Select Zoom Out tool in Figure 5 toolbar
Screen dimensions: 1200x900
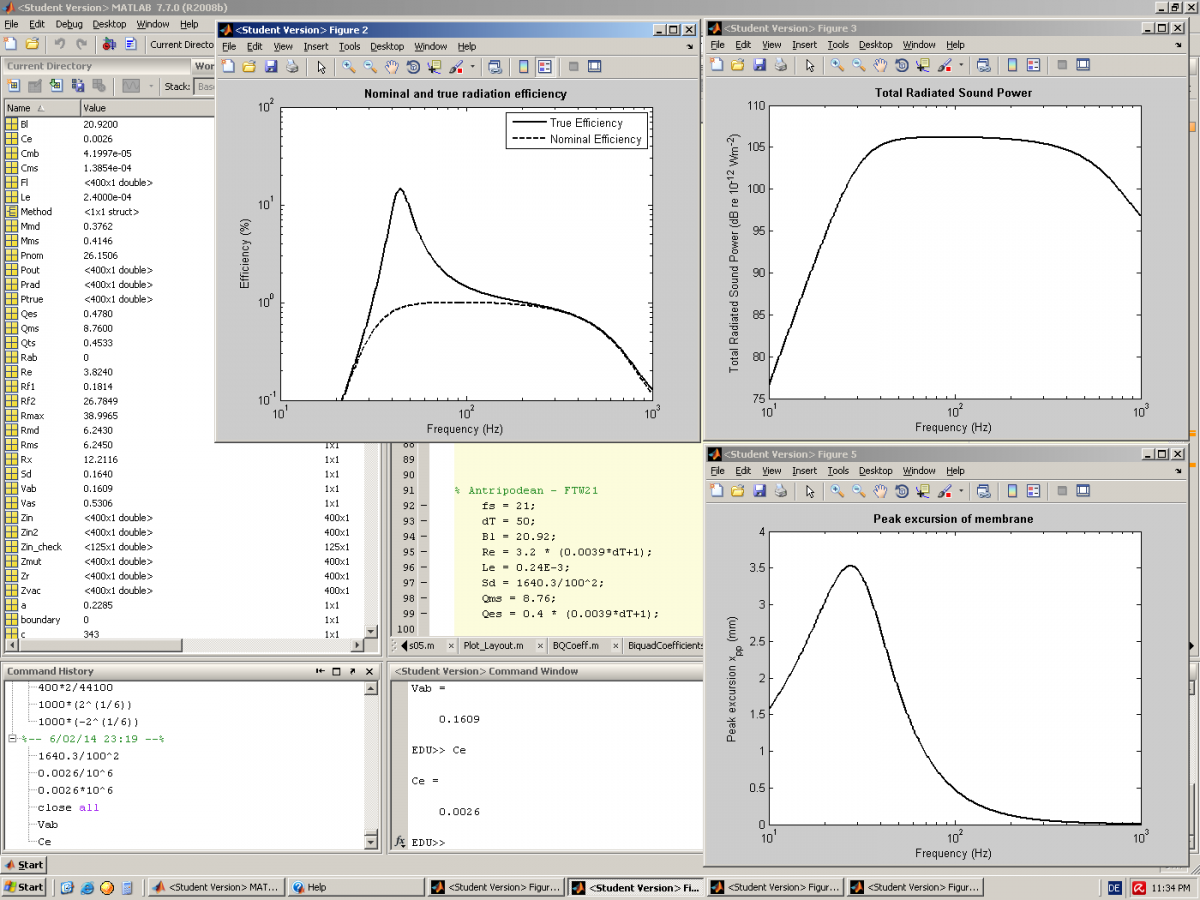pyautogui.click(x=858, y=491)
